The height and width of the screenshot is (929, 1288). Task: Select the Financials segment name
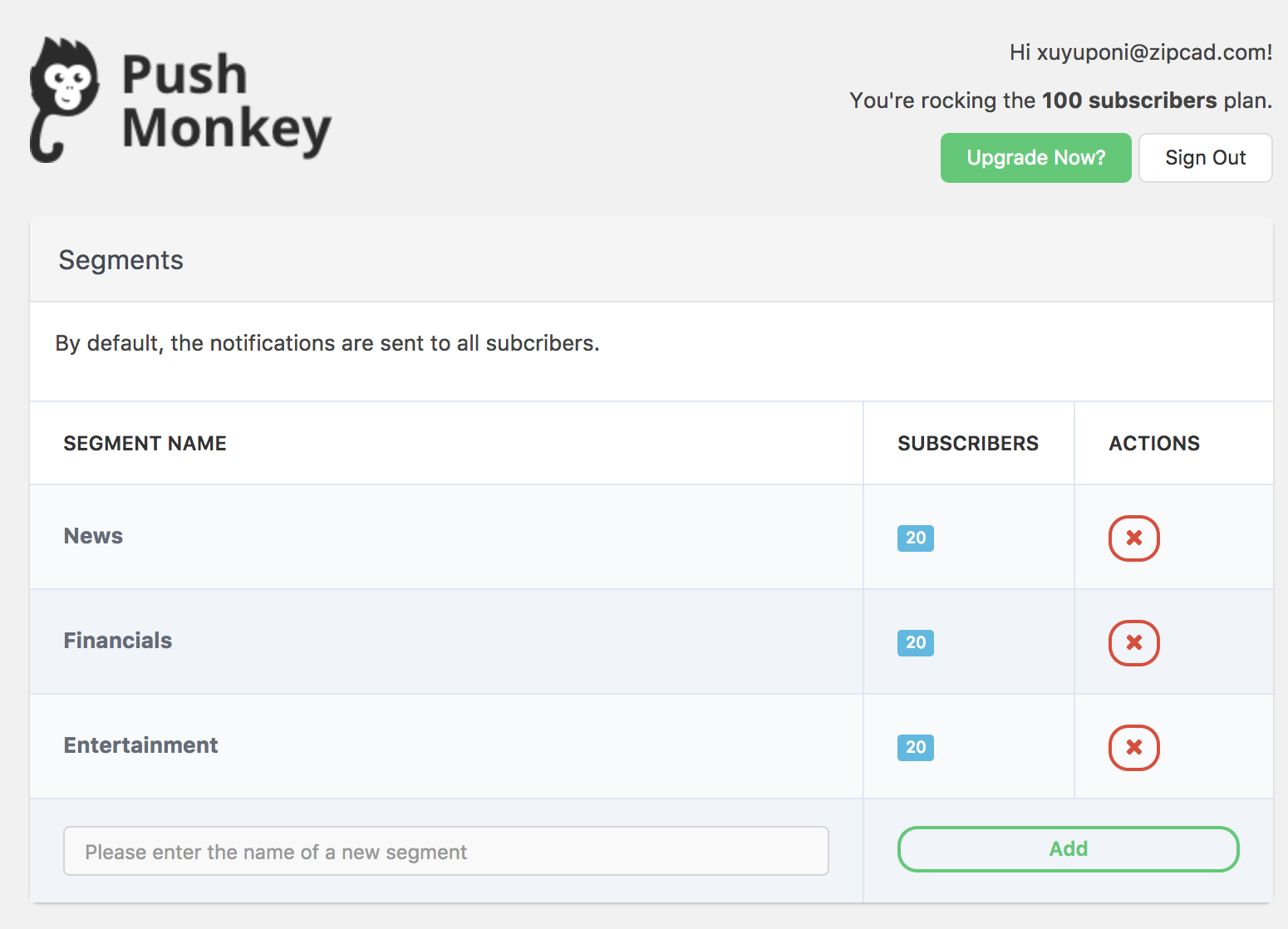pos(118,641)
